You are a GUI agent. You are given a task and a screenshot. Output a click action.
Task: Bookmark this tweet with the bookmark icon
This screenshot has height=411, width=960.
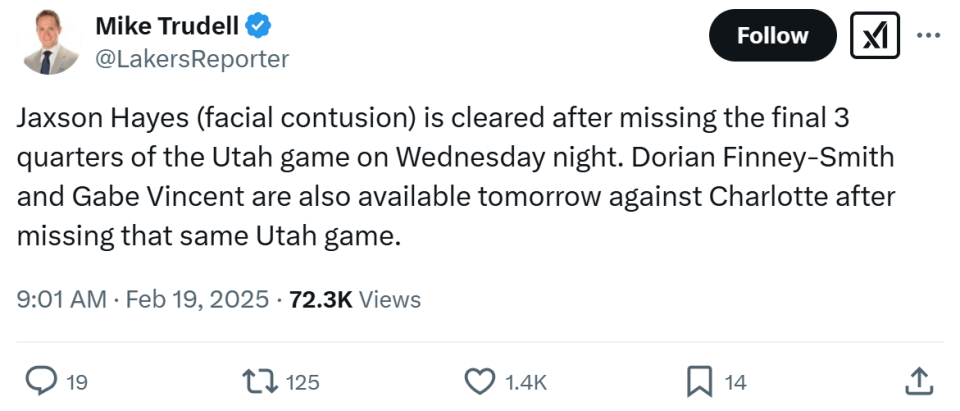click(700, 381)
